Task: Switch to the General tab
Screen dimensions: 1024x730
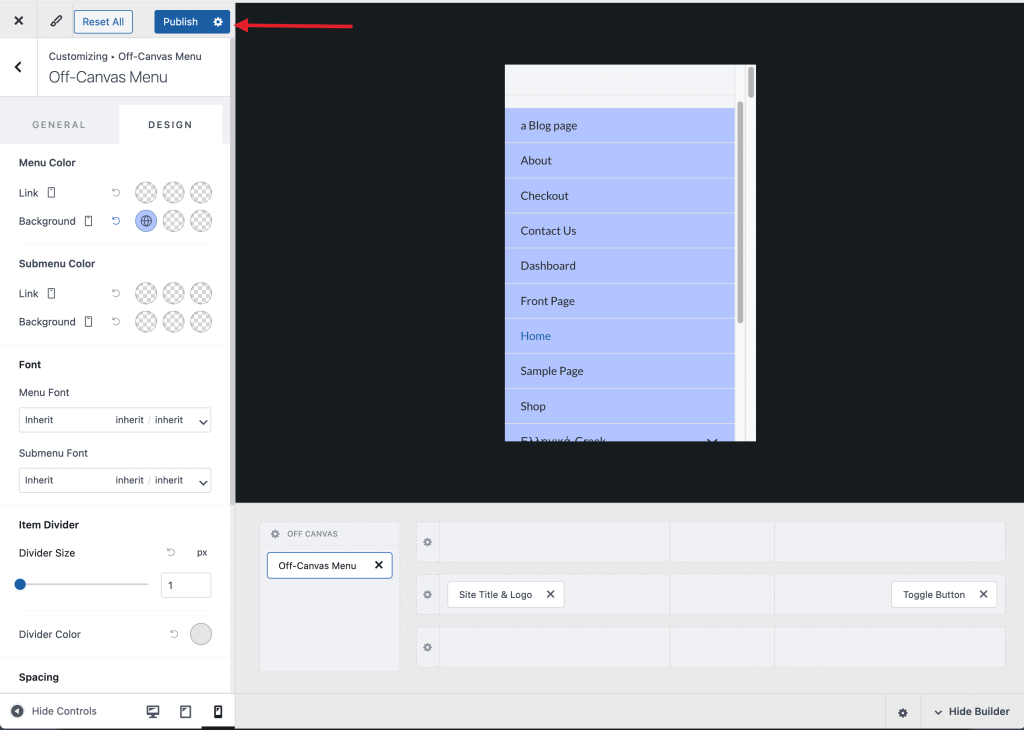Action: [x=59, y=125]
